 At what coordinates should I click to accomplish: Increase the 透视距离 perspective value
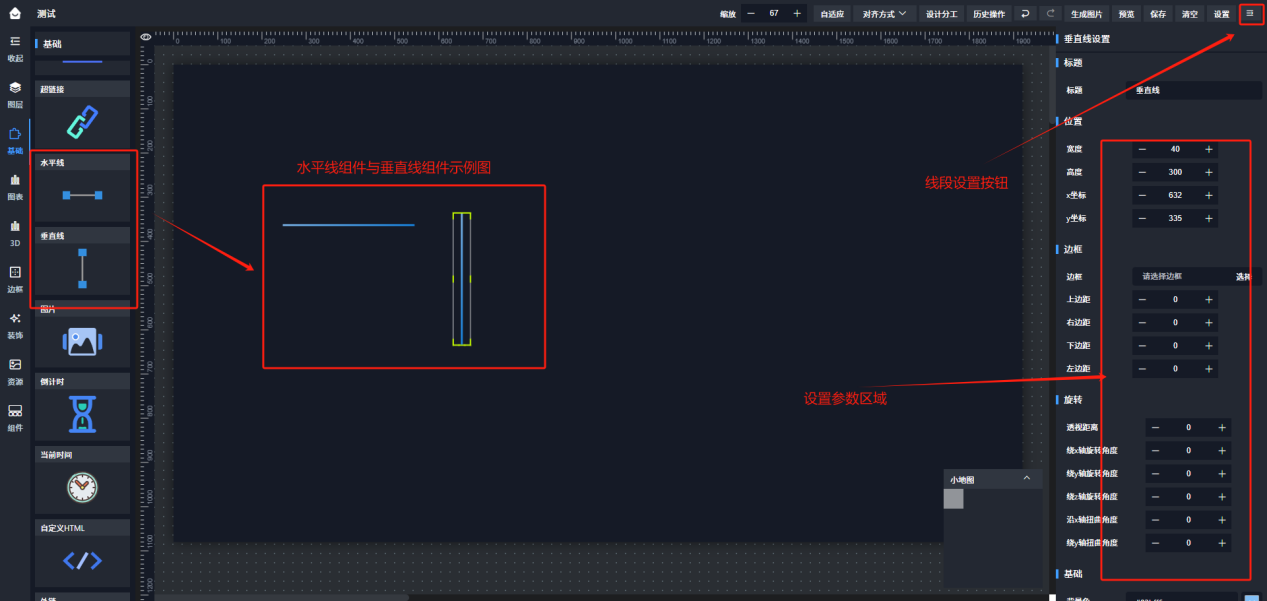(1222, 427)
